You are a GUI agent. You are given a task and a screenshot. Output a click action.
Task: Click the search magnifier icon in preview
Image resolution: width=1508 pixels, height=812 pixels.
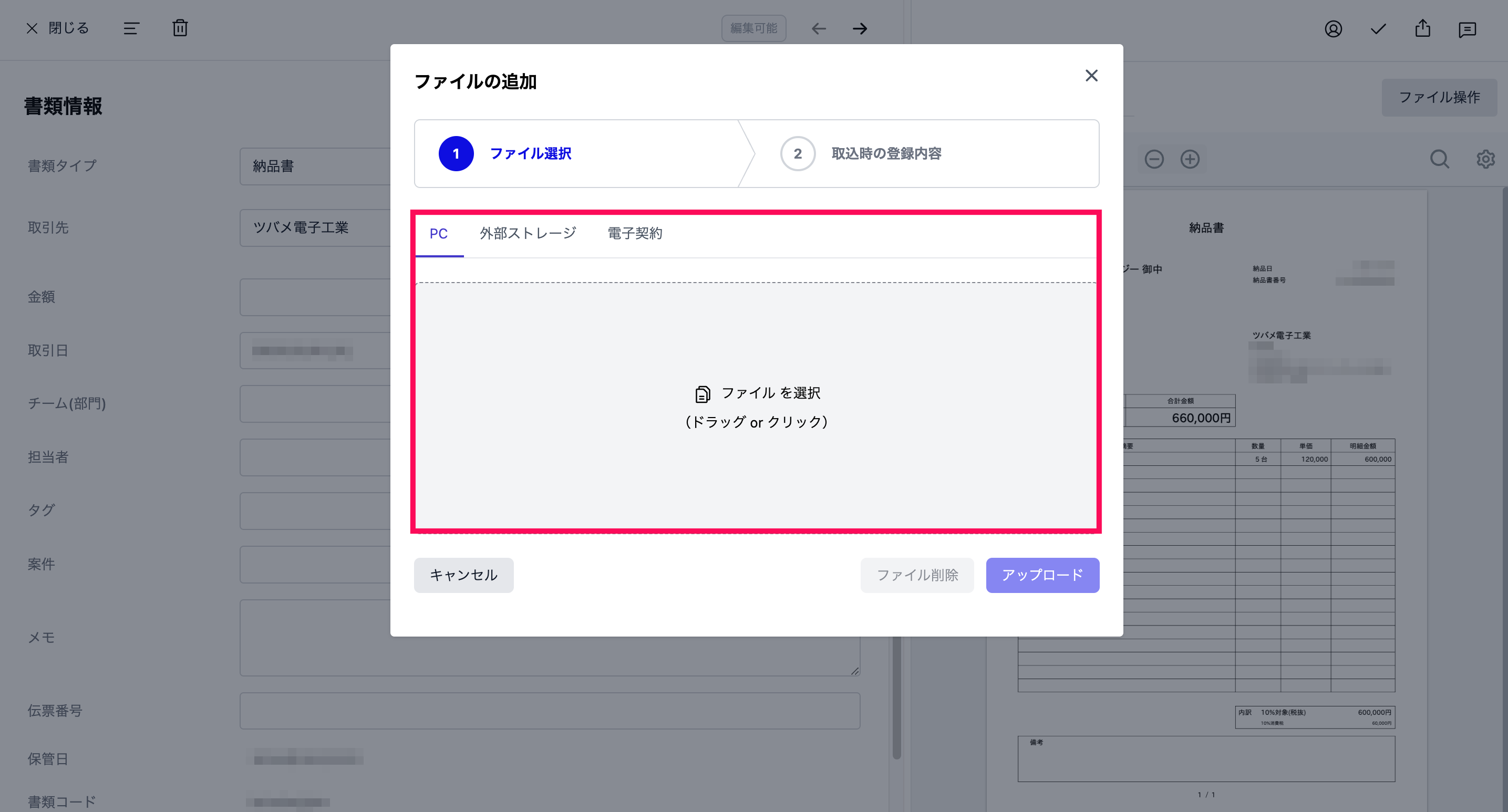tap(1440, 159)
